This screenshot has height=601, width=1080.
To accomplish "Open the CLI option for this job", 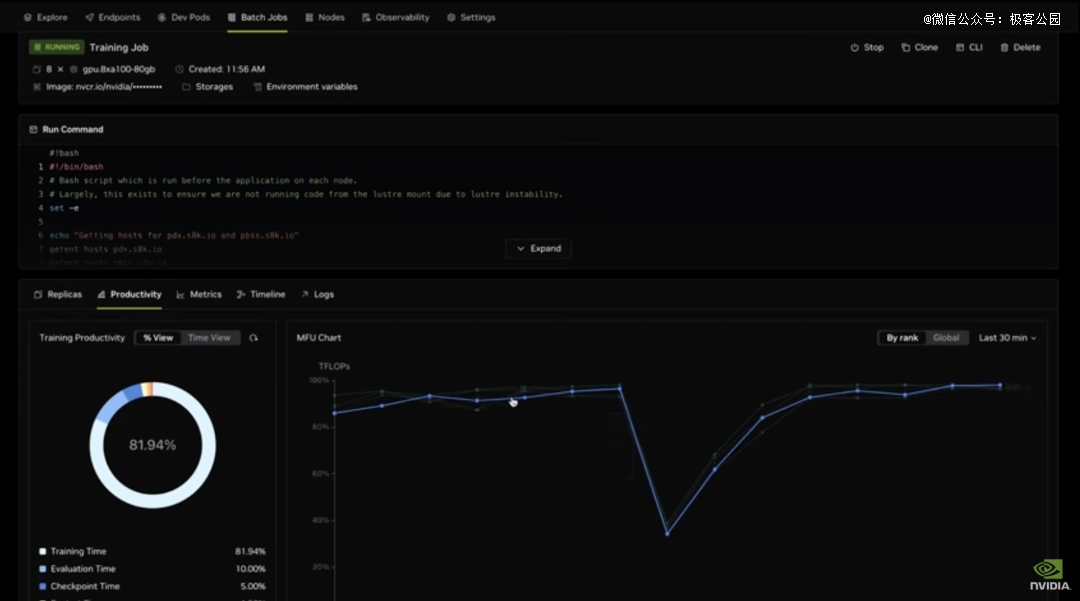I will [x=969, y=47].
